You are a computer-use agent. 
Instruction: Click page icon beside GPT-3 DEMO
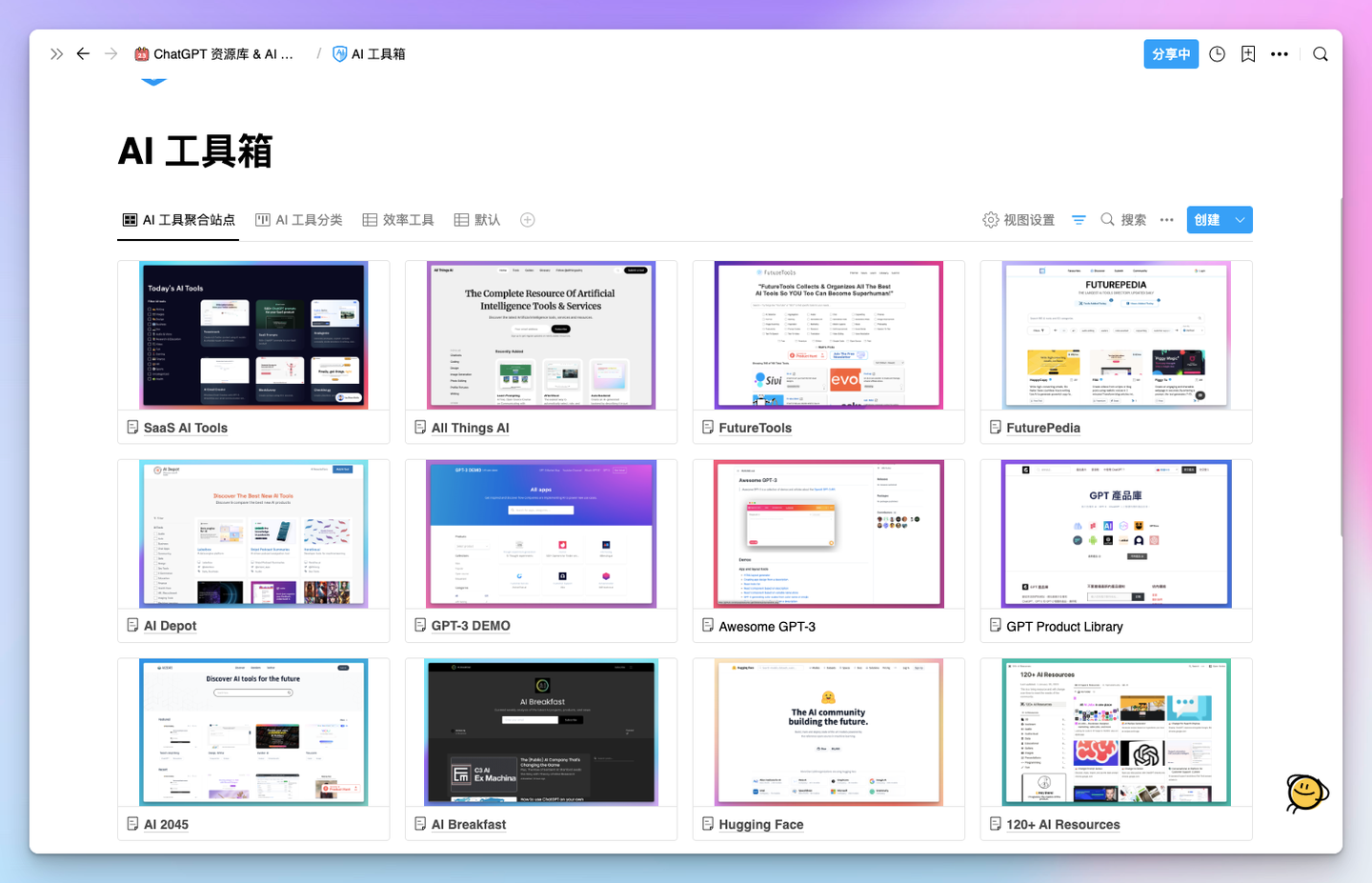point(420,625)
